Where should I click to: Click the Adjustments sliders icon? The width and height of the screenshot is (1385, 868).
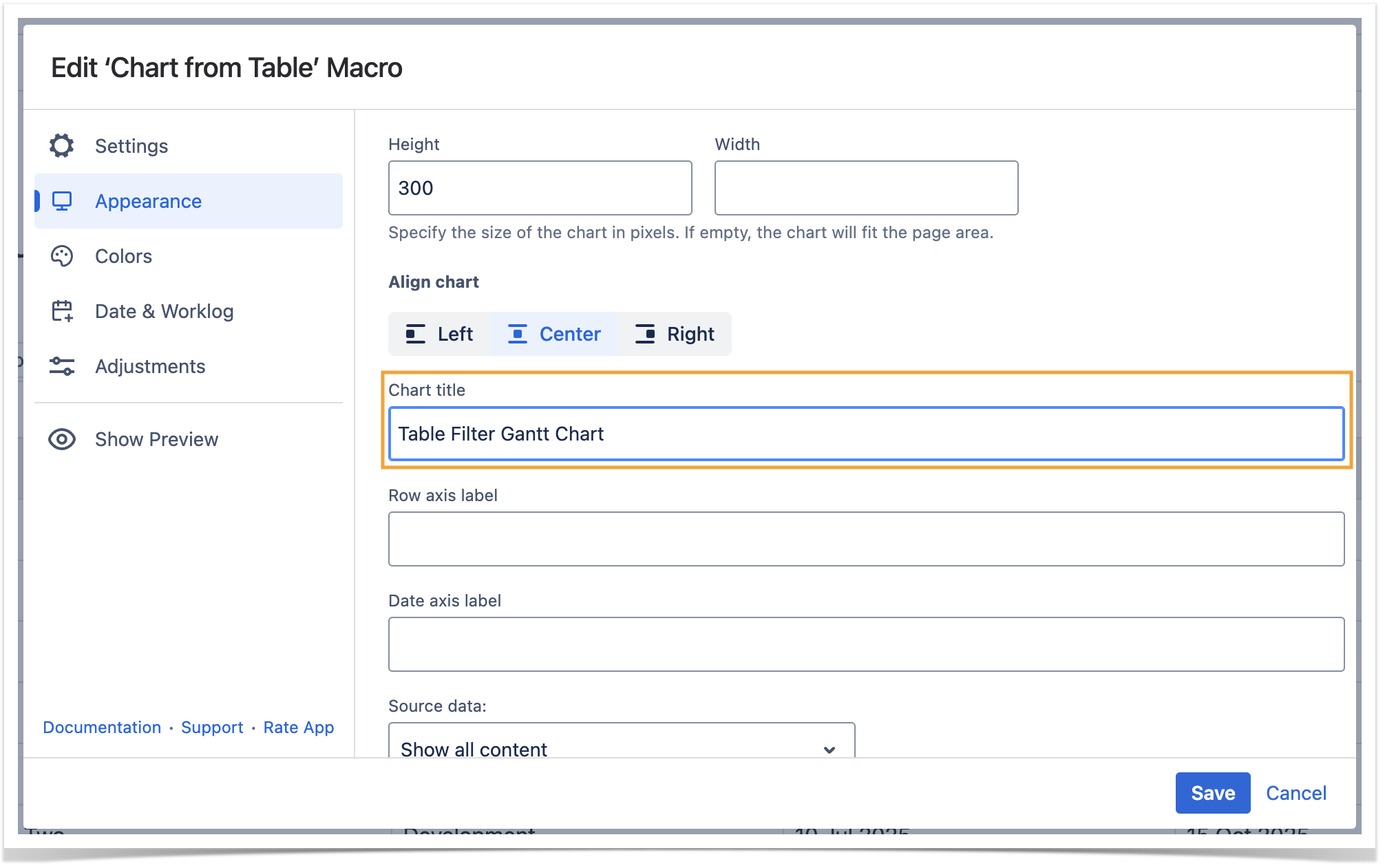click(x=62, y=366)
